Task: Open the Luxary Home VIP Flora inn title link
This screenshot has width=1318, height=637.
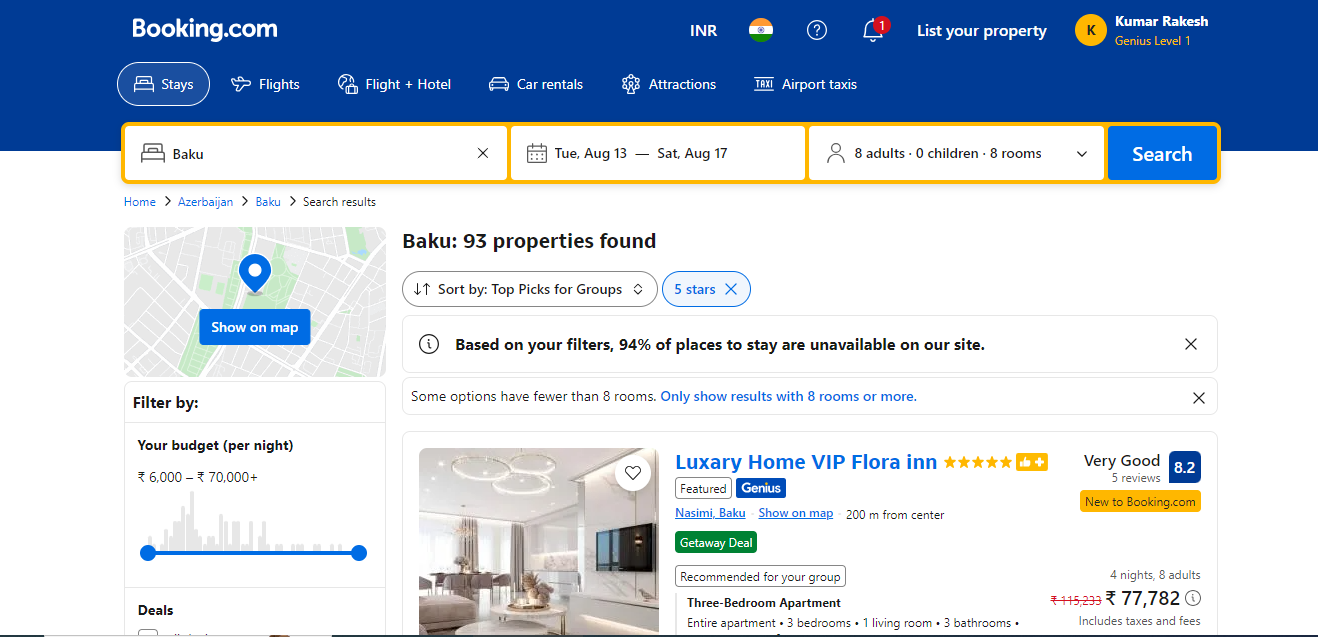Action: point(806,462)
